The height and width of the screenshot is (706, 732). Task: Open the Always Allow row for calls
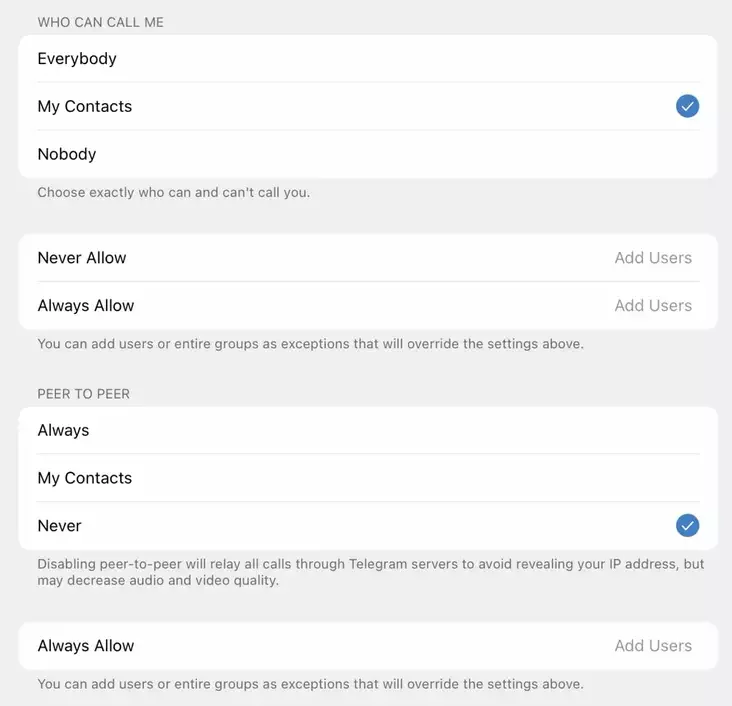(x=368, y=305)
